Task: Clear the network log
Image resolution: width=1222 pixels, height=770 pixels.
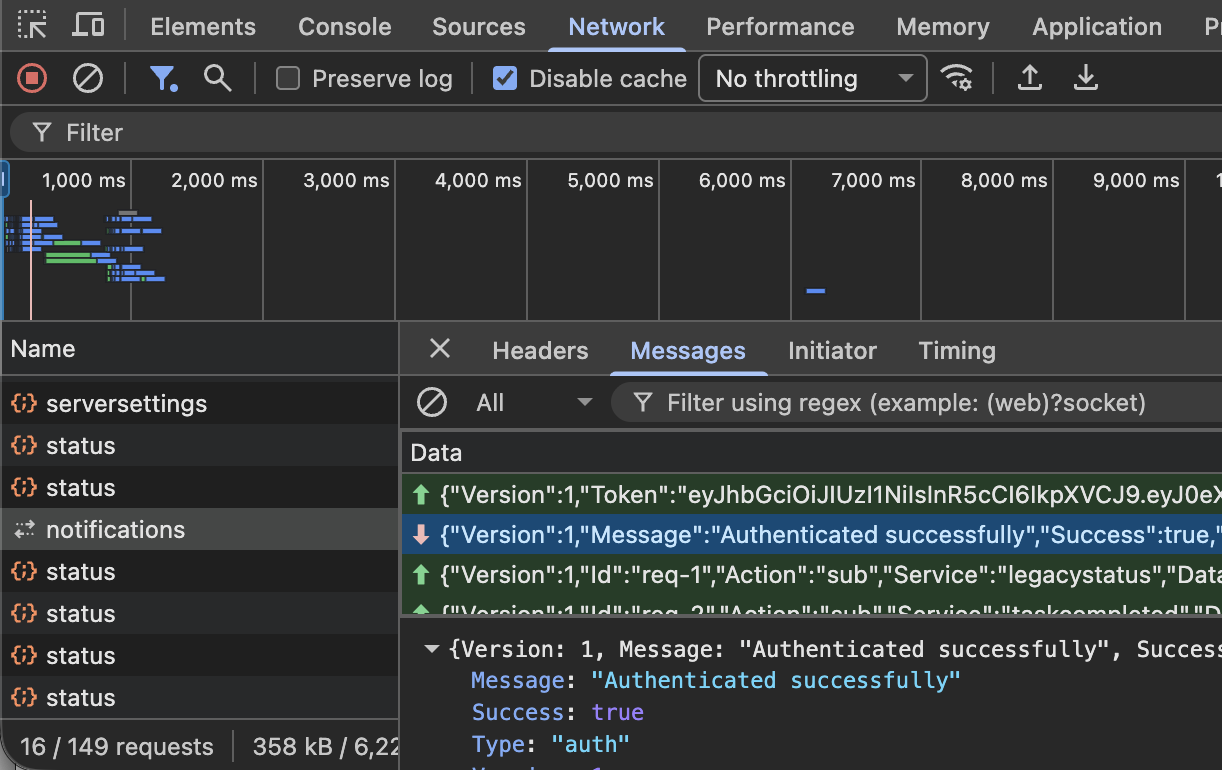Action: point(88,78)
